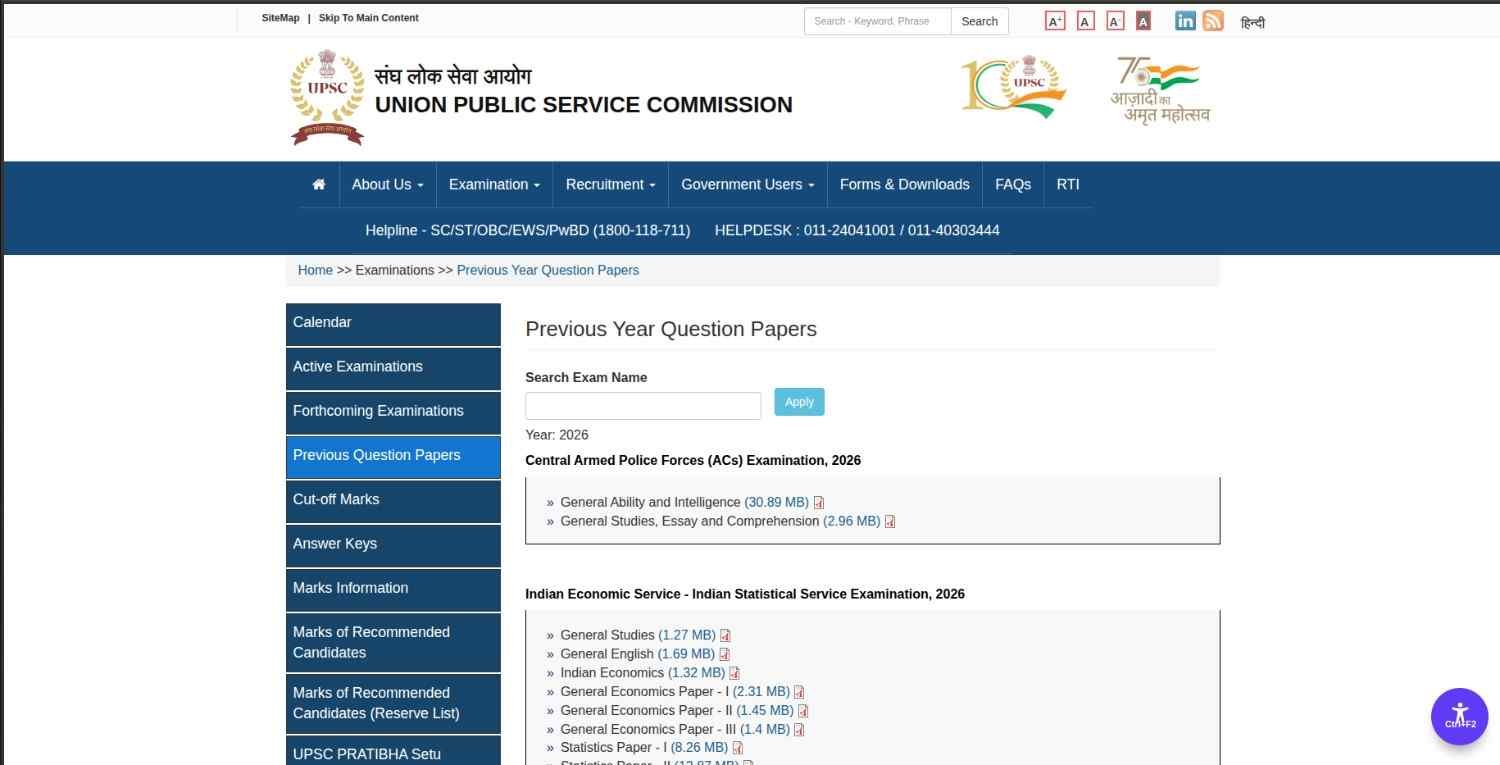Decrease font size with A- icon

(1115, 21)
